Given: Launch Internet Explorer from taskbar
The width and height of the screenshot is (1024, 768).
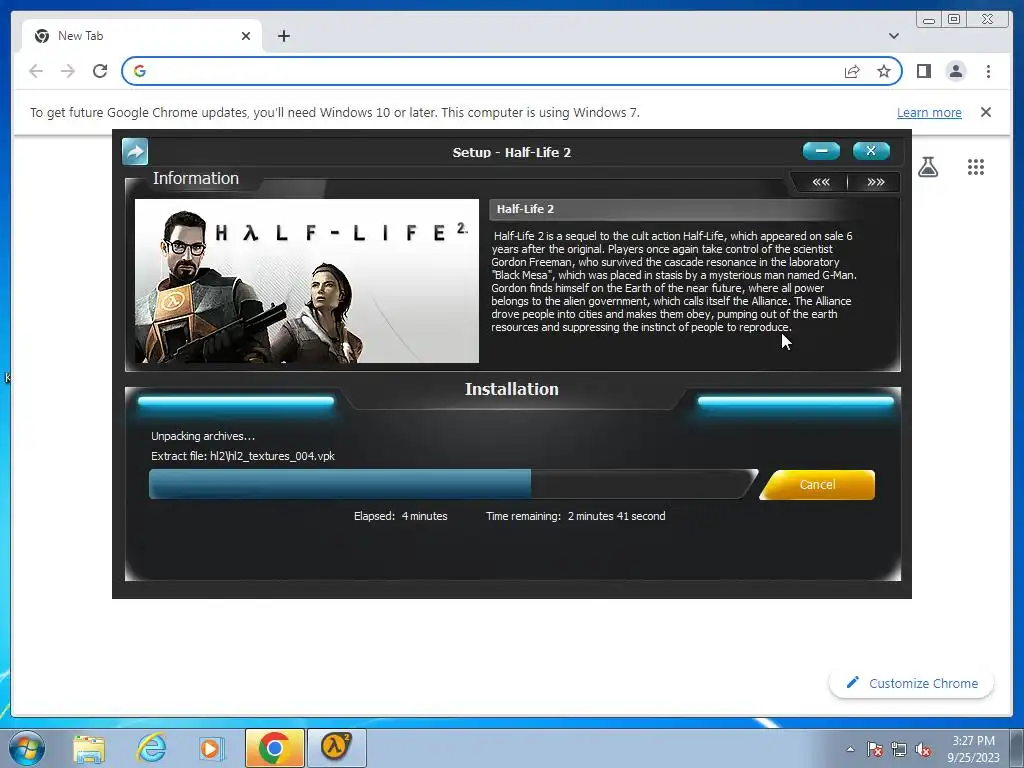Looking at the screenshot, I should (x=151, y=748).
